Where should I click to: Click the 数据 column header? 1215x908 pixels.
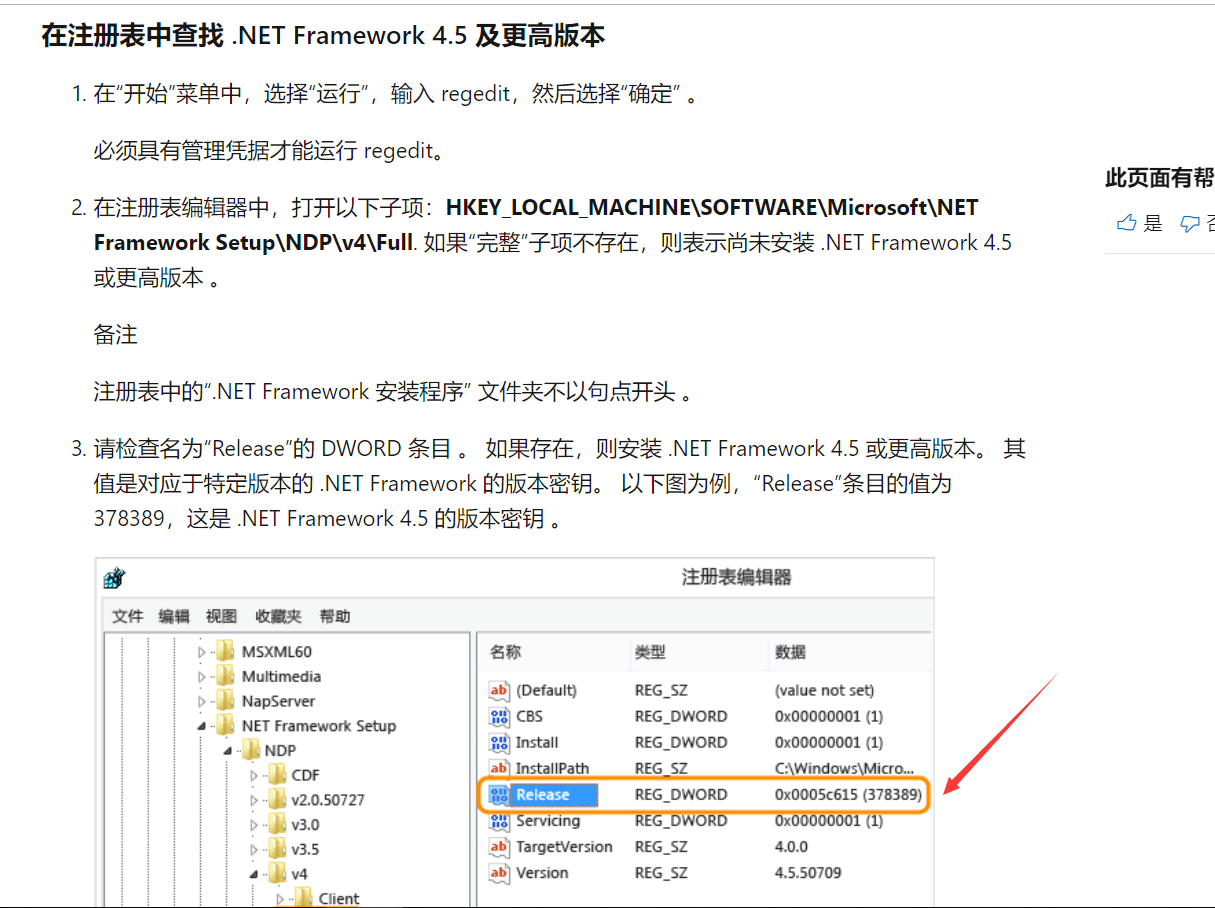(x=790, y=652)
